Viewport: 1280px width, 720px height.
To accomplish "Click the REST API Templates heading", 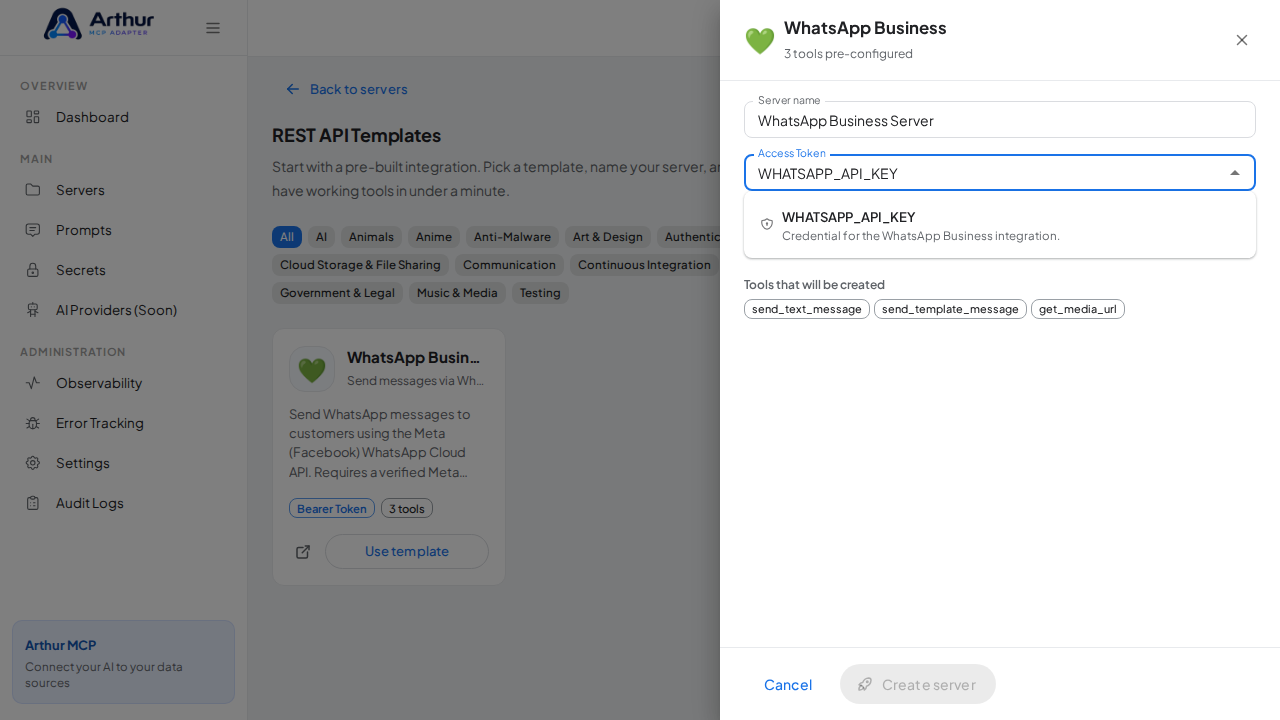I will coord(356,135).
